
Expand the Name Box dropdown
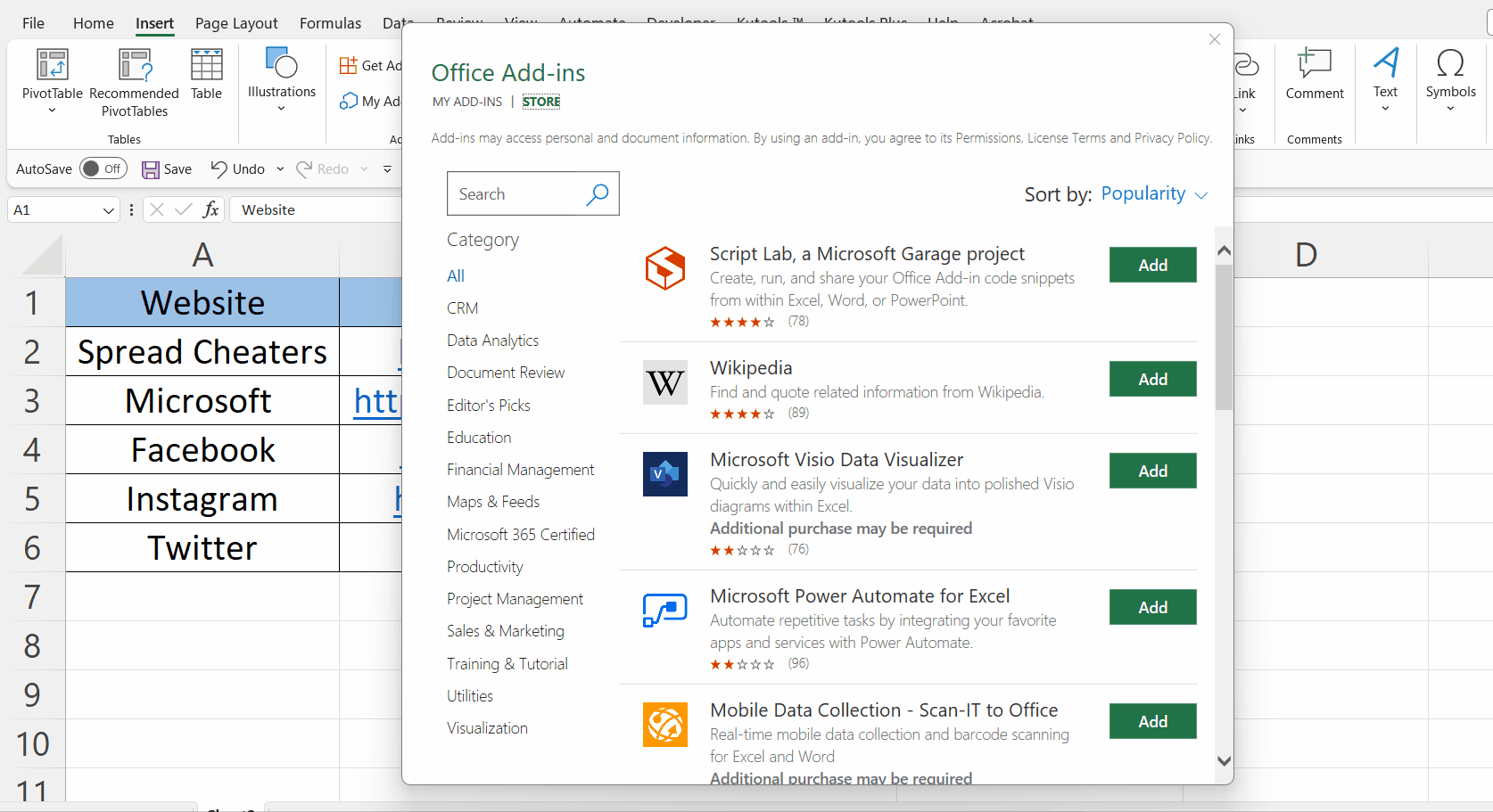pyautogui.click(x=108, y=210)
